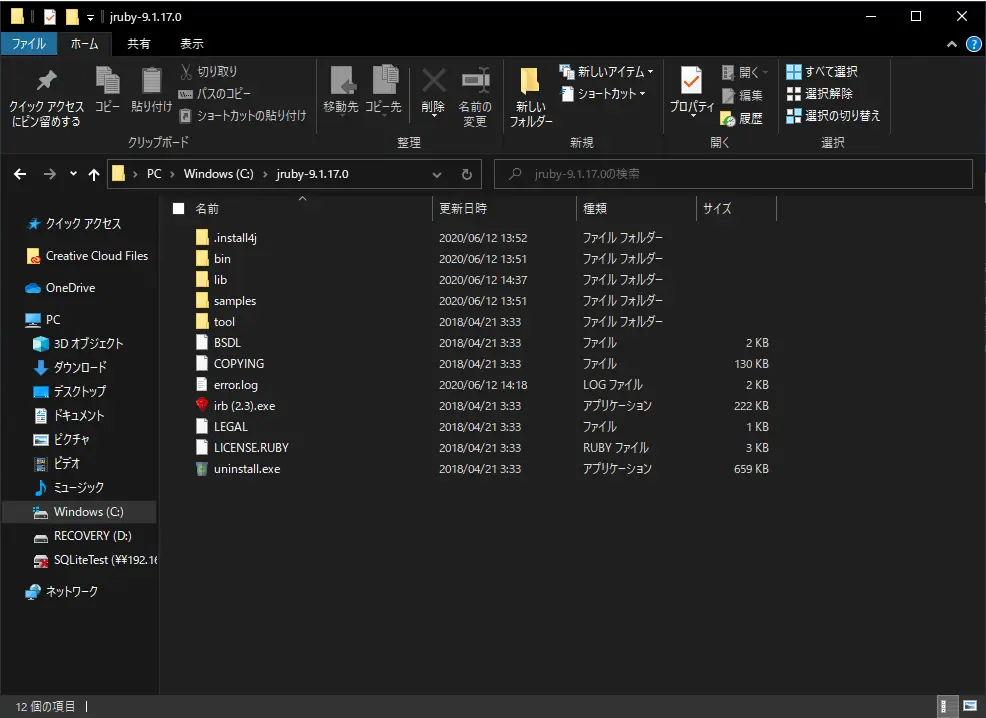Screen dimensions: 986x718
Task: Collapse the ribbon with the chevron
Action: [951, 44]
